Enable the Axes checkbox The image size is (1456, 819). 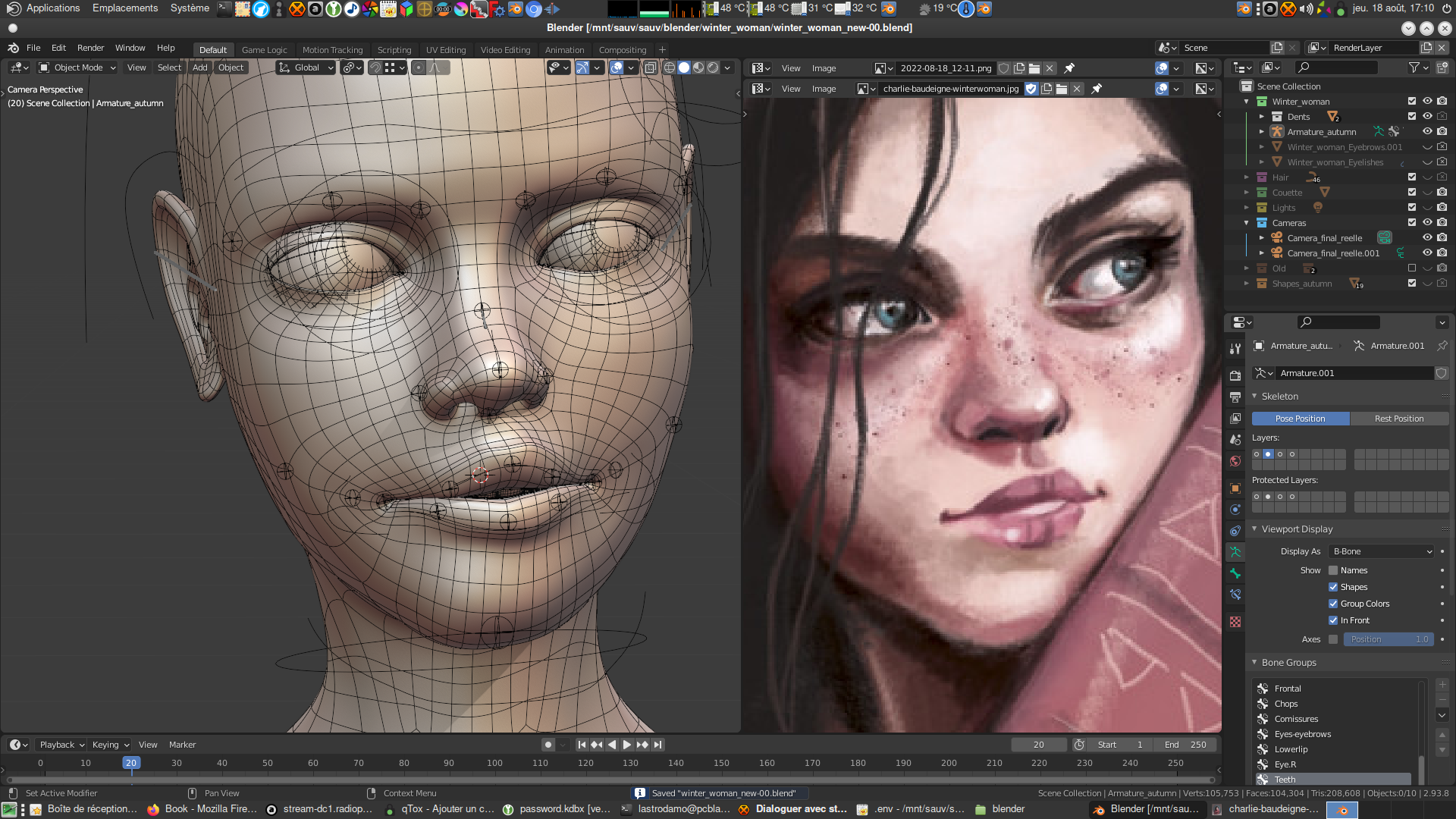point(1333,639)
